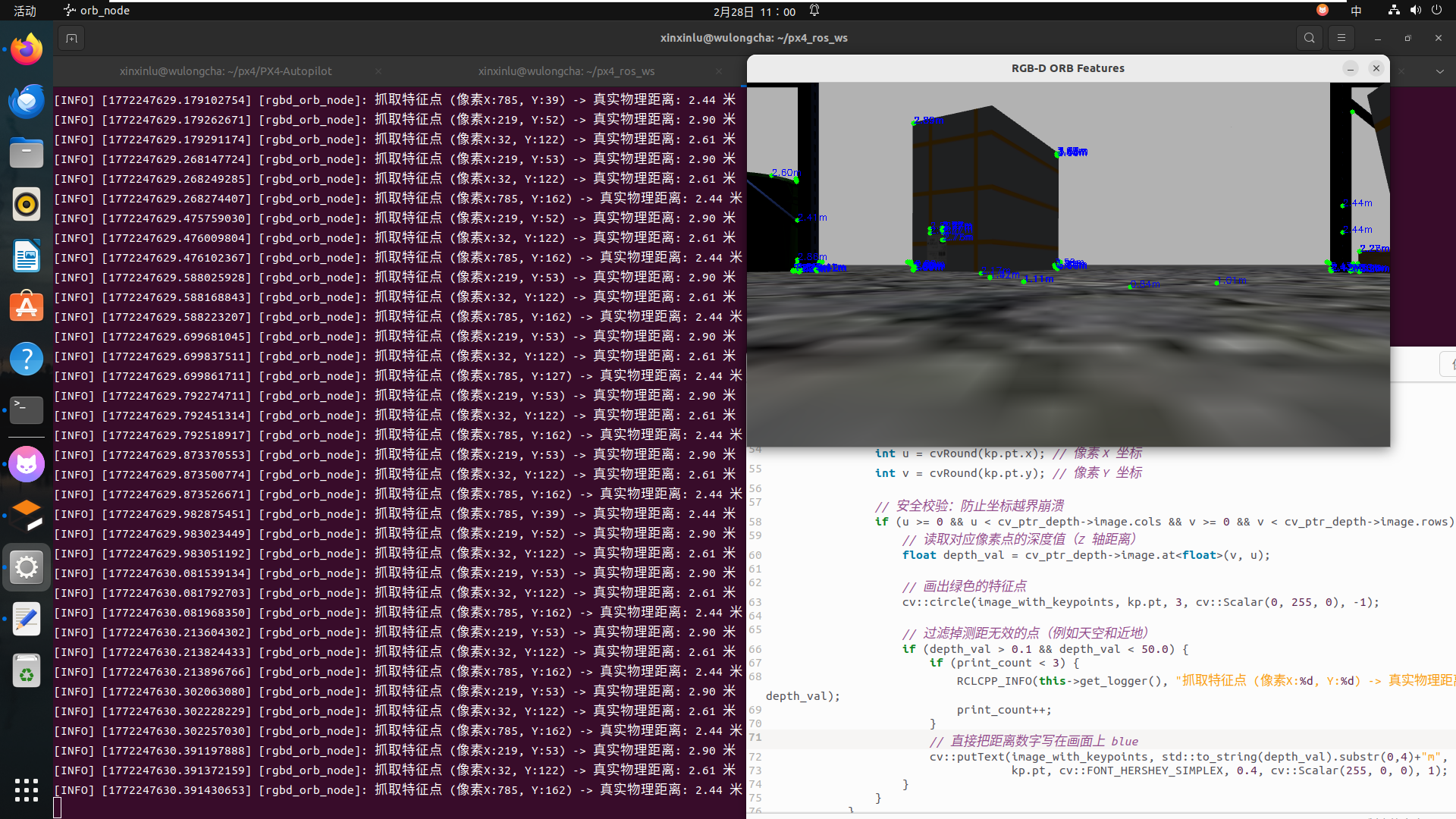This screenshot has width=1456, height=819.
Task: Open the clock calendar at 2月28日 11:00
Action: pyautogui.click(x=754, y=11)
